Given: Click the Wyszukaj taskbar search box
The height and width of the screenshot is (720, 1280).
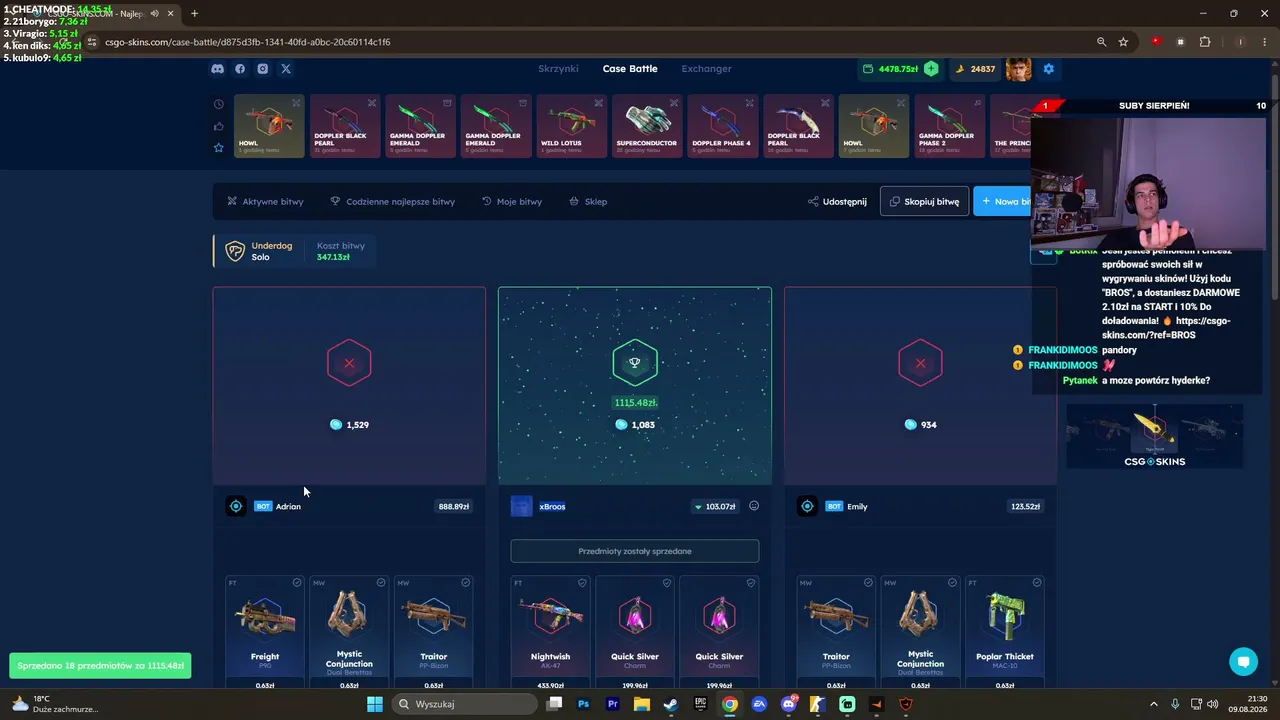Looking at the screenshot, I should tap(463, 704).
